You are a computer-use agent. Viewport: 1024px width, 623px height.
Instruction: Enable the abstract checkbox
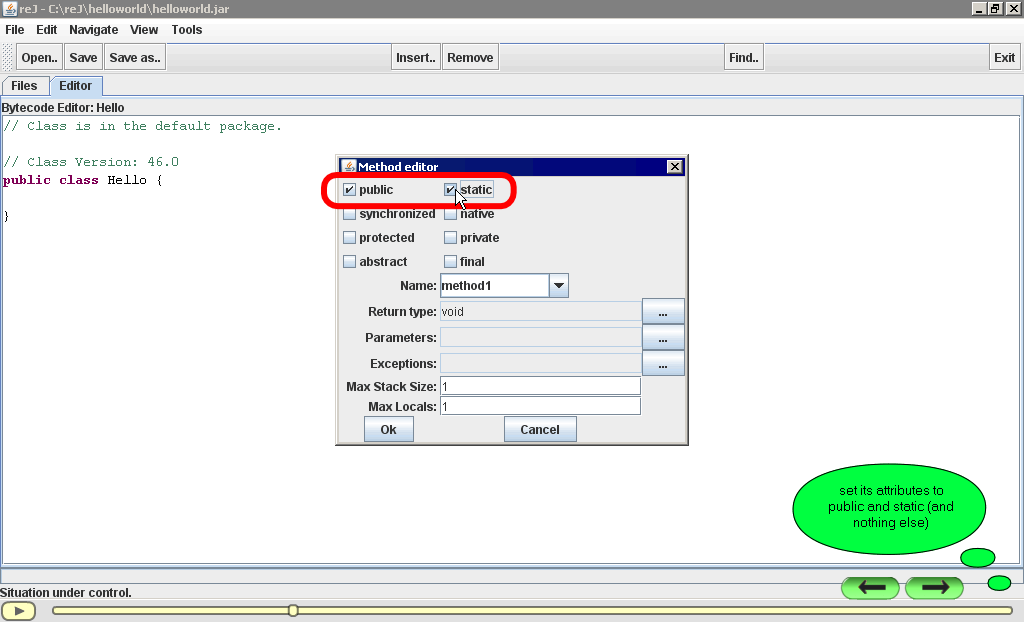click(349, 262)
